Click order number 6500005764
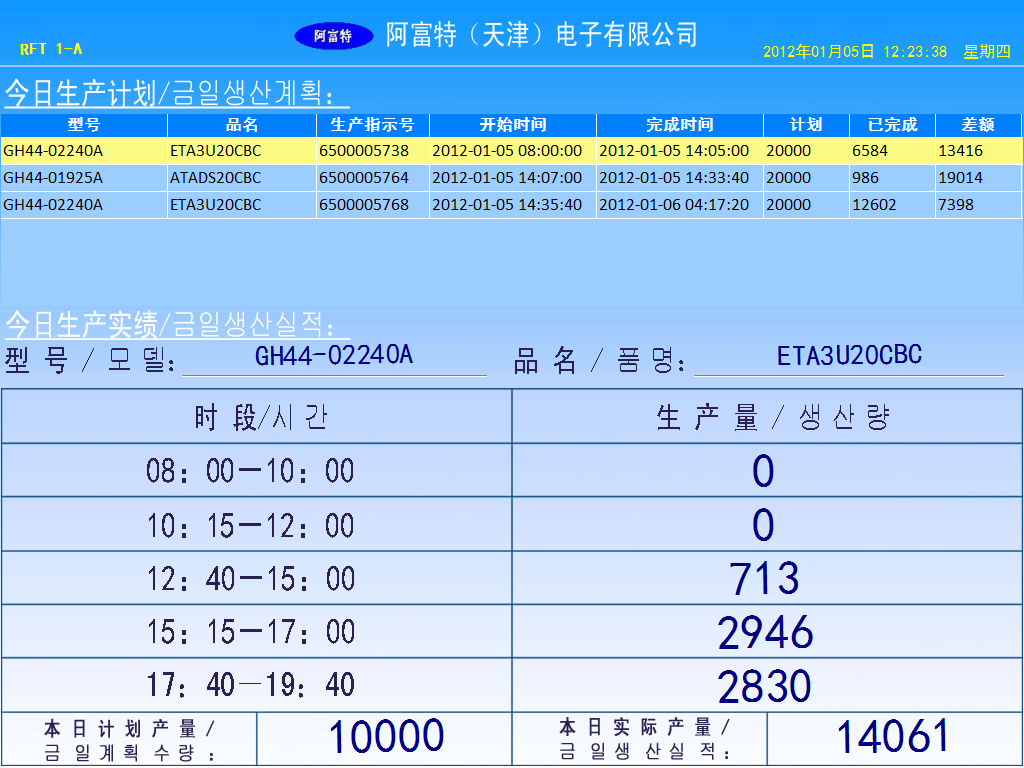This screenshot has height=768, width=1024. tap(373, 178)
